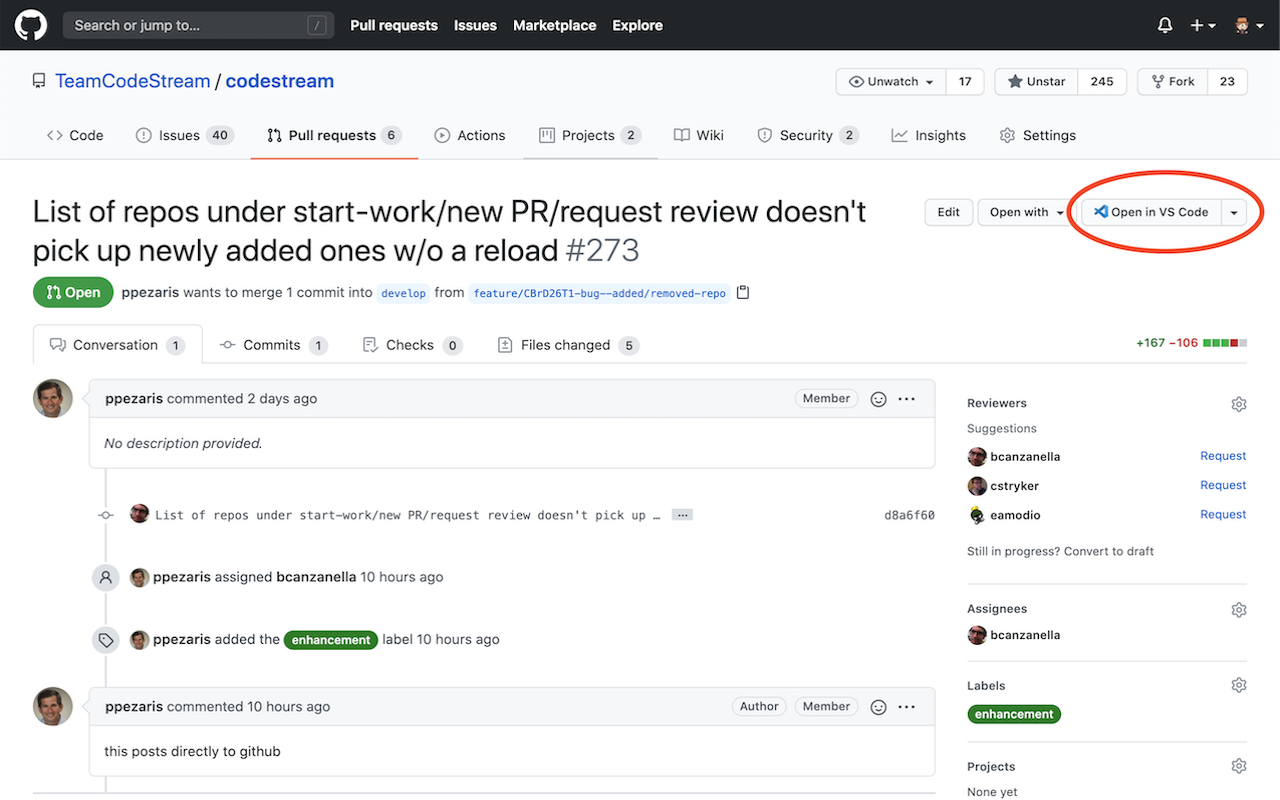Expand the commit message ellipsis
Image resolution: width=1280 pixels, height=800 pixels.
tap(682, 515)
